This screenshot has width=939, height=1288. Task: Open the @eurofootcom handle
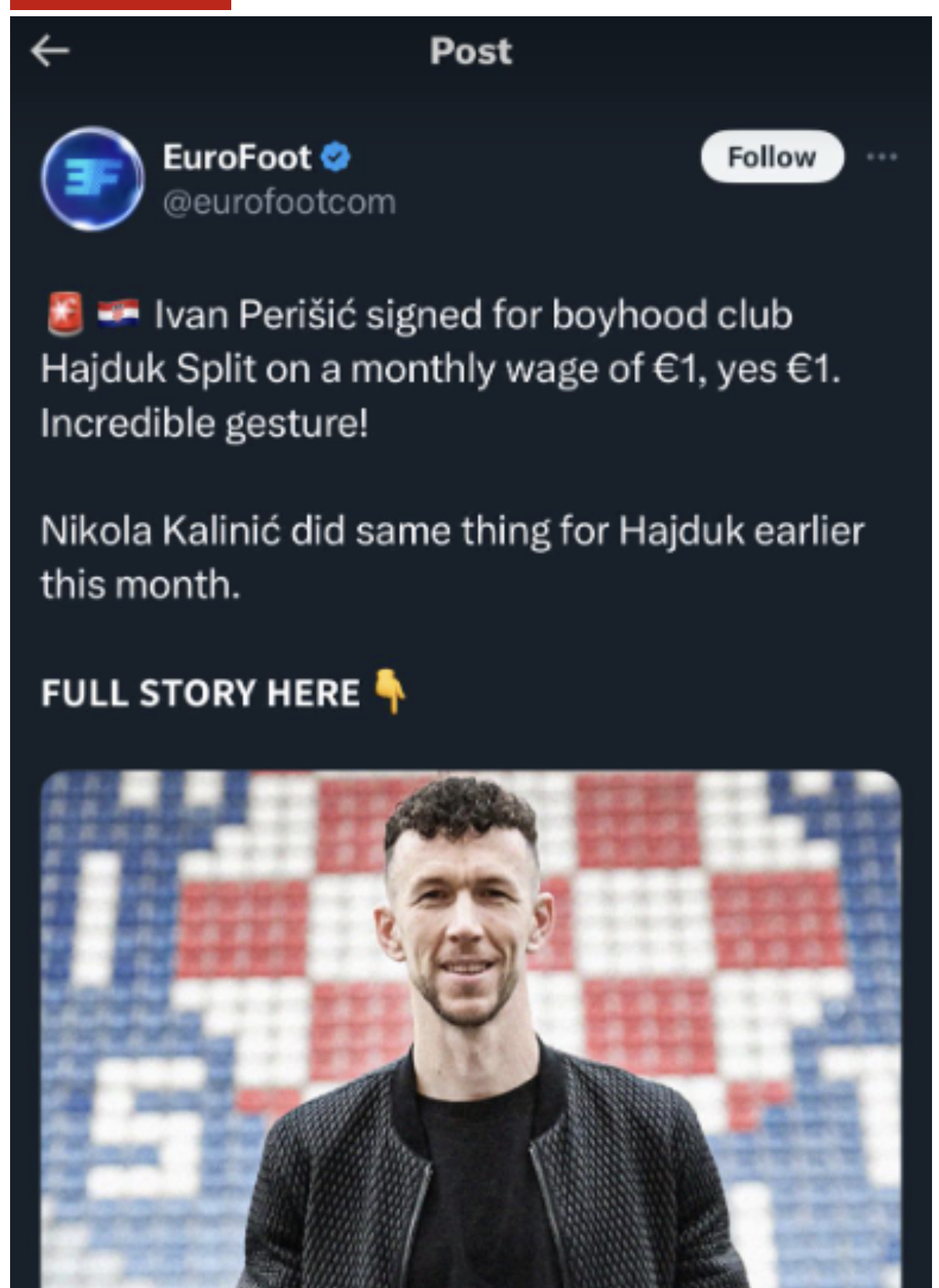[279, 202]
